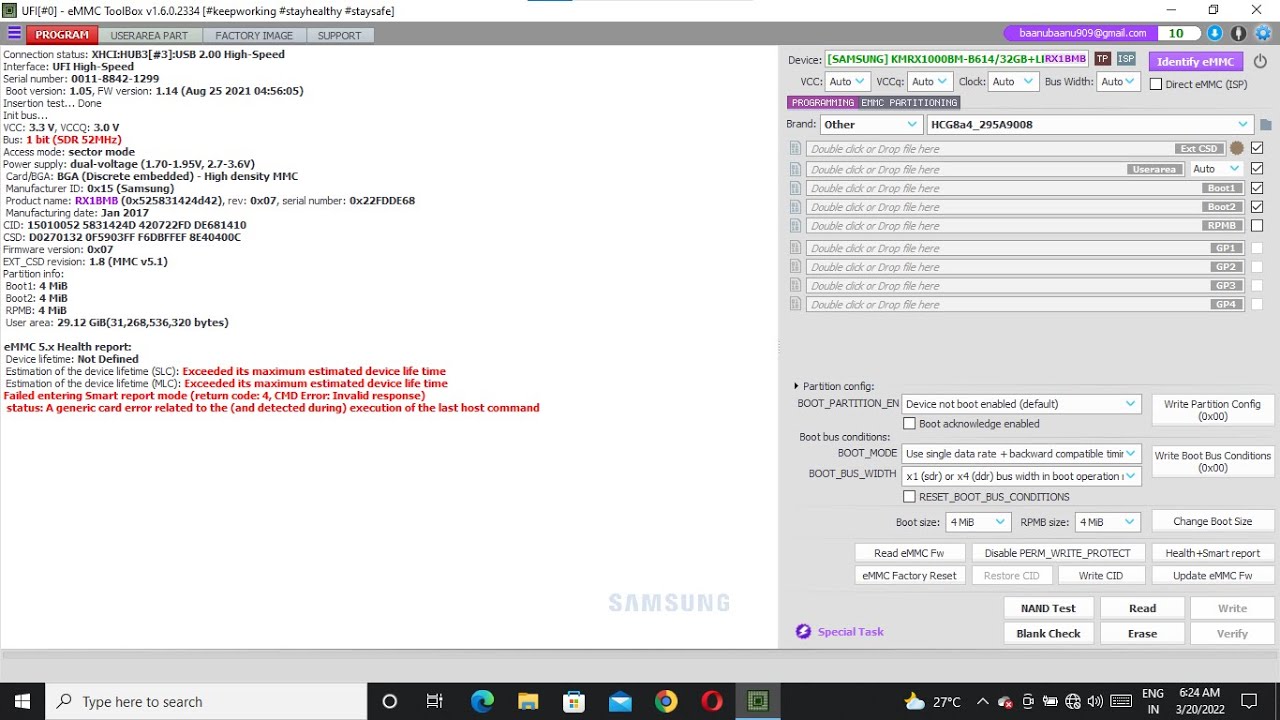Open the VCC voltage dropdown
1280x720 pixels.
point(847,82)
